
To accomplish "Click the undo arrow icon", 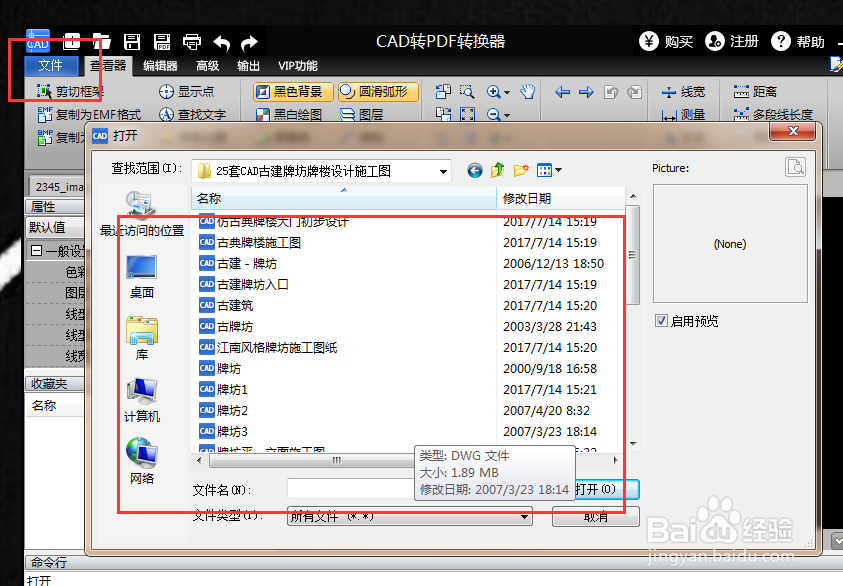I will pos(222,42).
